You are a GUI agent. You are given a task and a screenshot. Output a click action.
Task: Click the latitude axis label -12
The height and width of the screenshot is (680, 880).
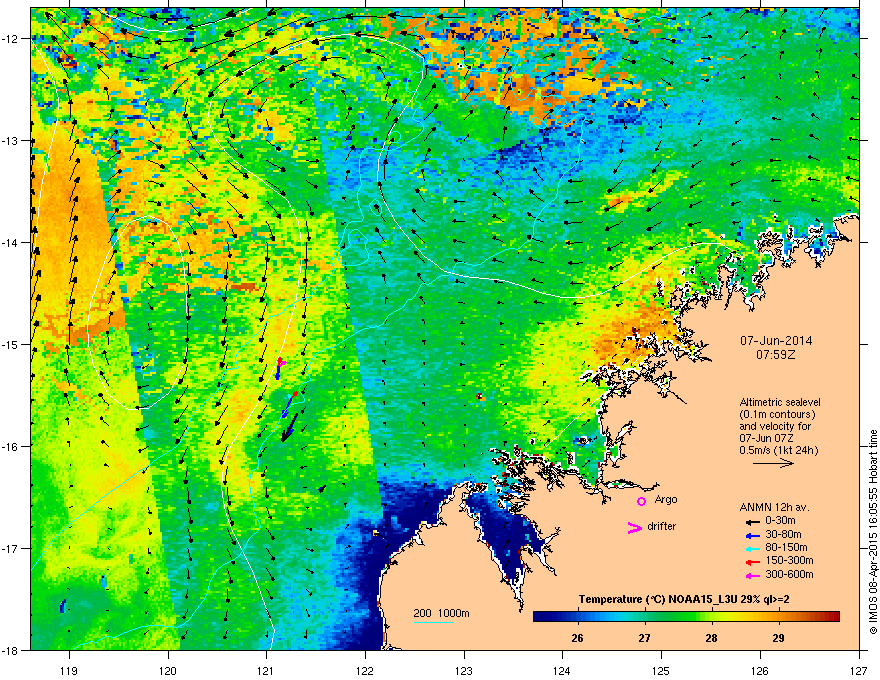(11, 39)
